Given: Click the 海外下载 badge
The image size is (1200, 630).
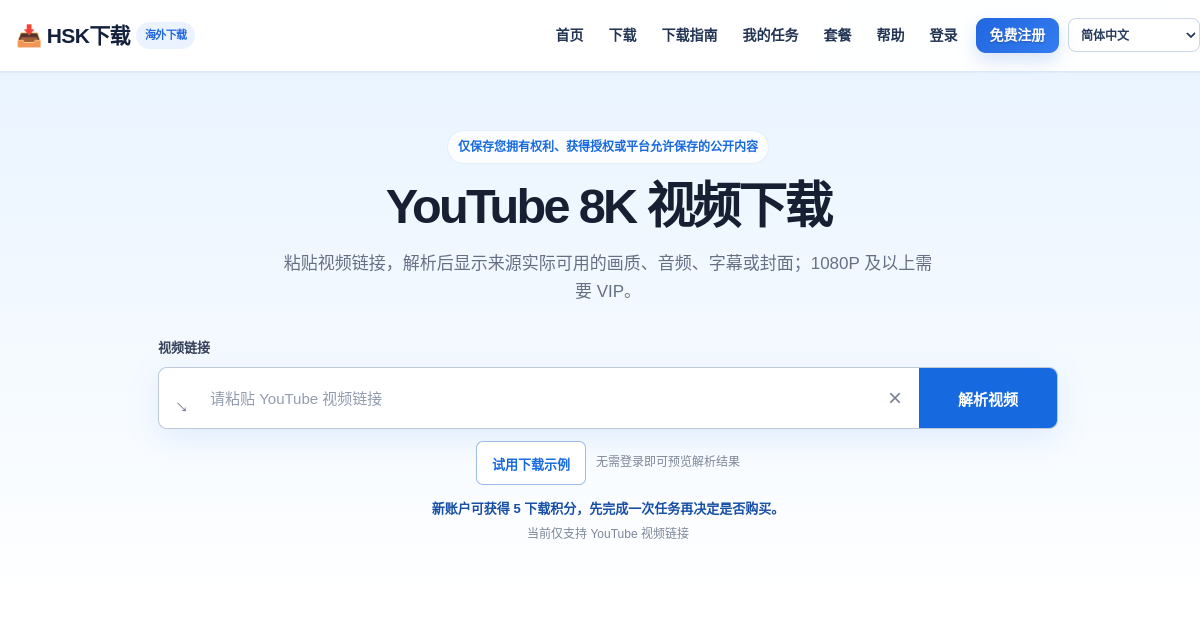Looking at the screenshot, I should point(166,35).
